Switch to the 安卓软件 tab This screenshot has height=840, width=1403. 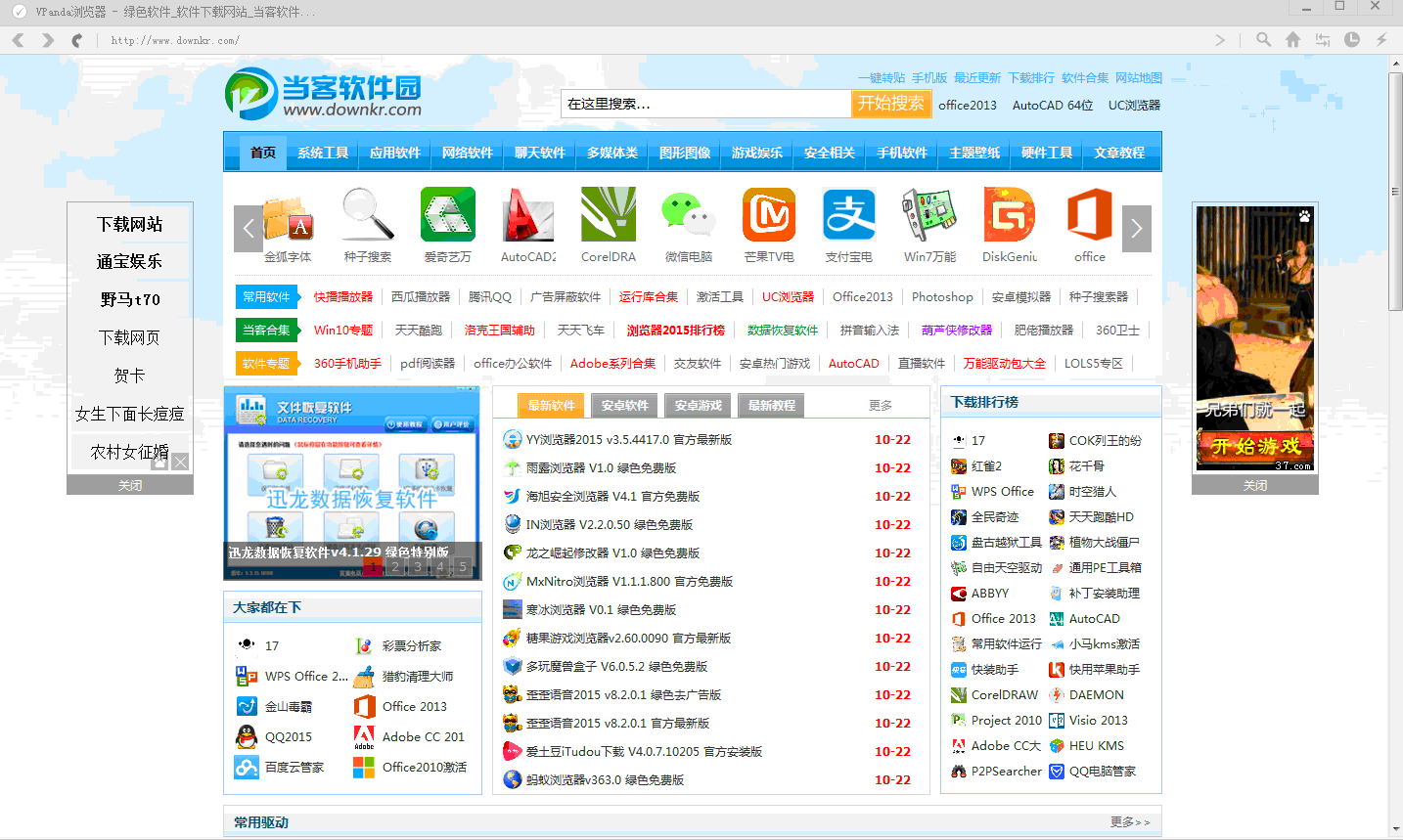point(624,405)
